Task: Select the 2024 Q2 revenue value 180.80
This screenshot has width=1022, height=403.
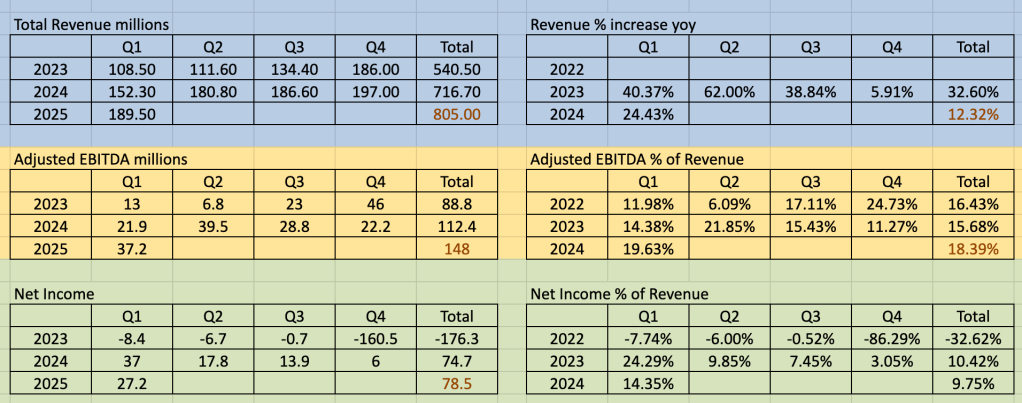Action: (x=213, y=92)
